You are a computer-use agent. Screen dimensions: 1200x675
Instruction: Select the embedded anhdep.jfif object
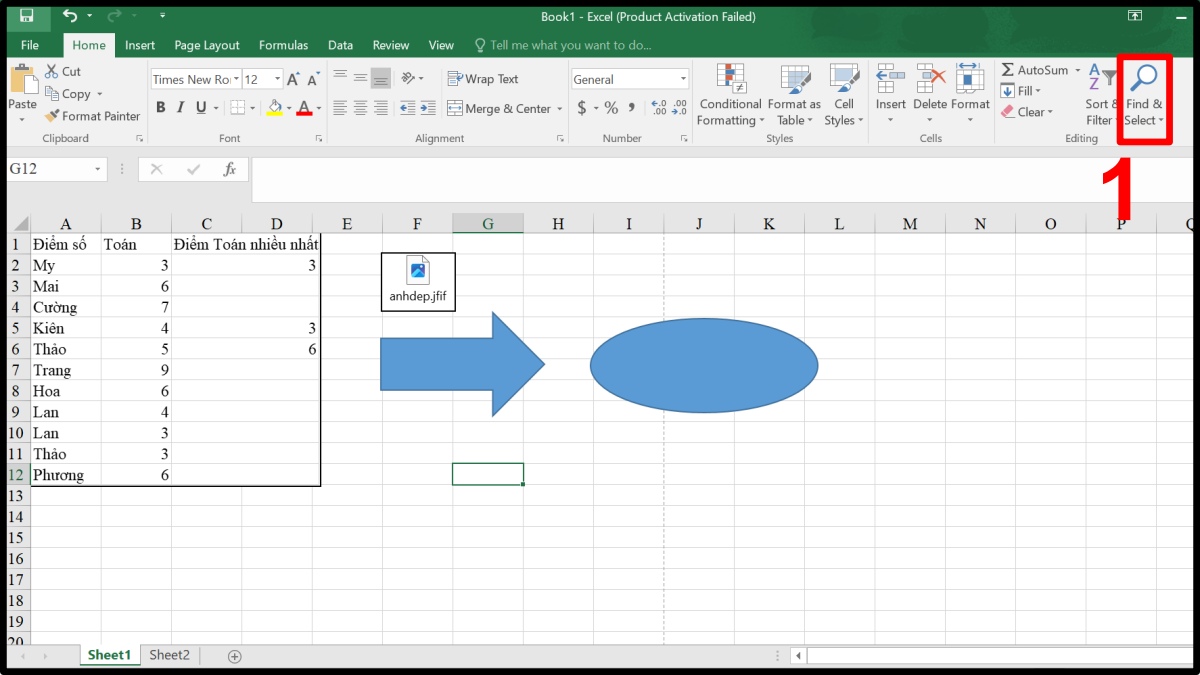click(418, 281)
